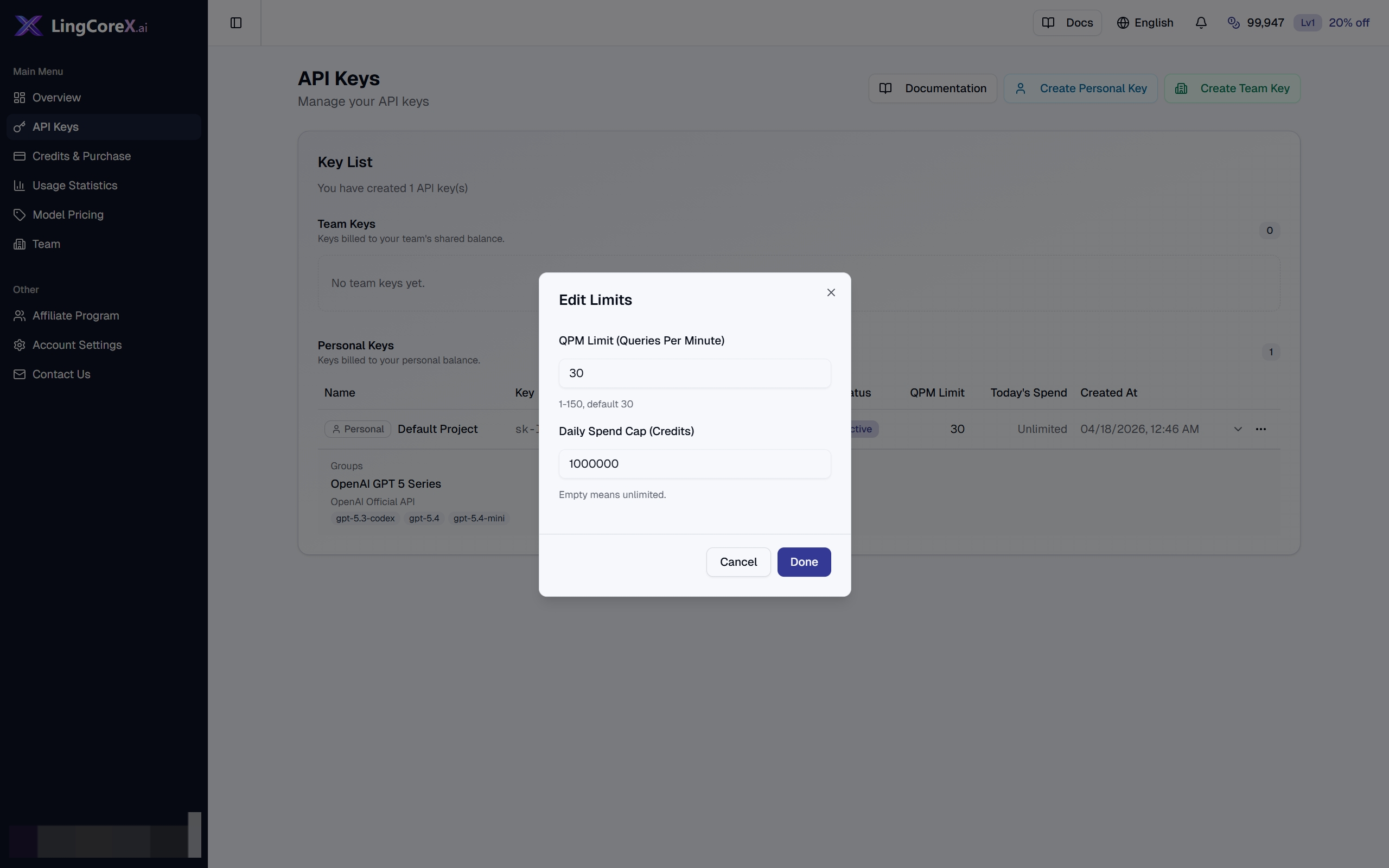Click the QPM Limit column header

[x=936, y=393]
